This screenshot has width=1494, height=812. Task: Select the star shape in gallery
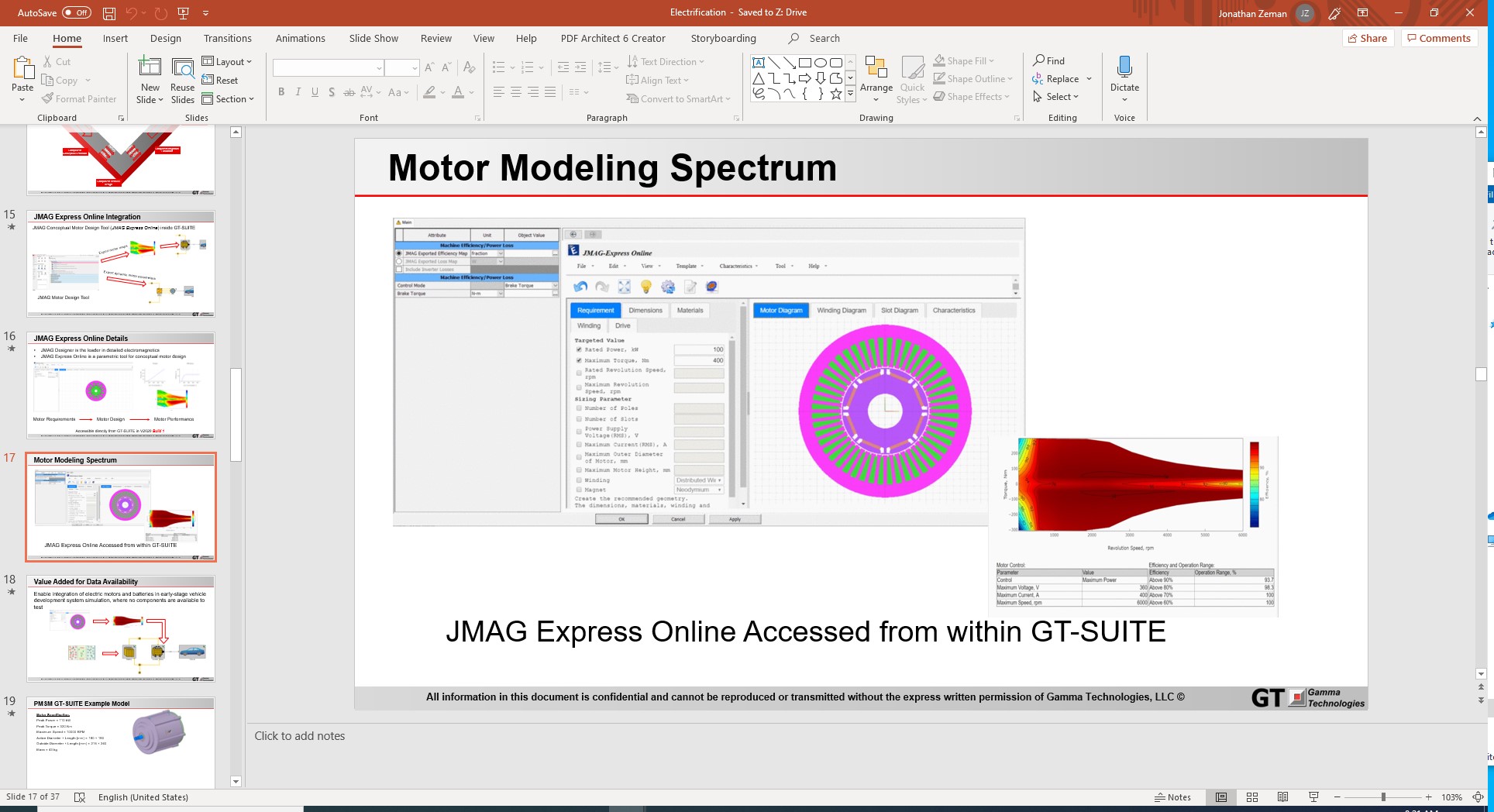(x=836, y=94)
